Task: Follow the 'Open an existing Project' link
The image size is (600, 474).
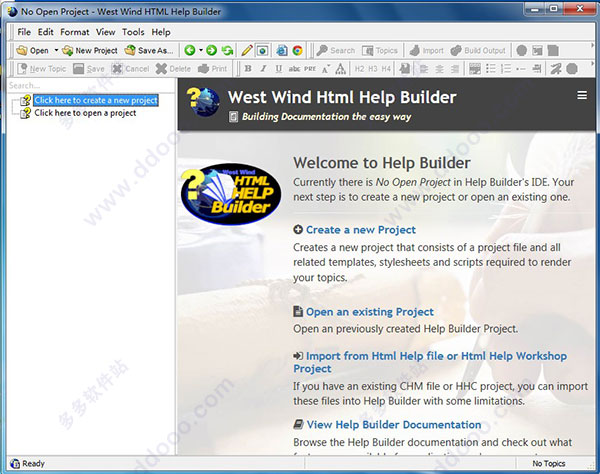Action: (x=370, y=312)
